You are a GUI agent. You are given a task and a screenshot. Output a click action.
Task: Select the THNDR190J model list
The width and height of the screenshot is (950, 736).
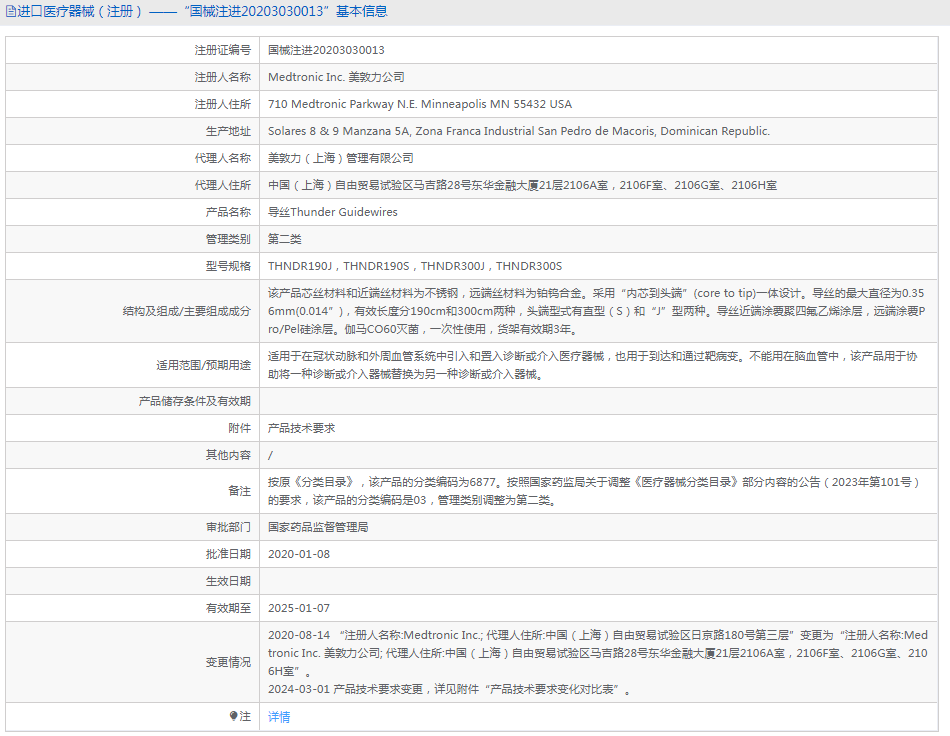click(415, 266)
